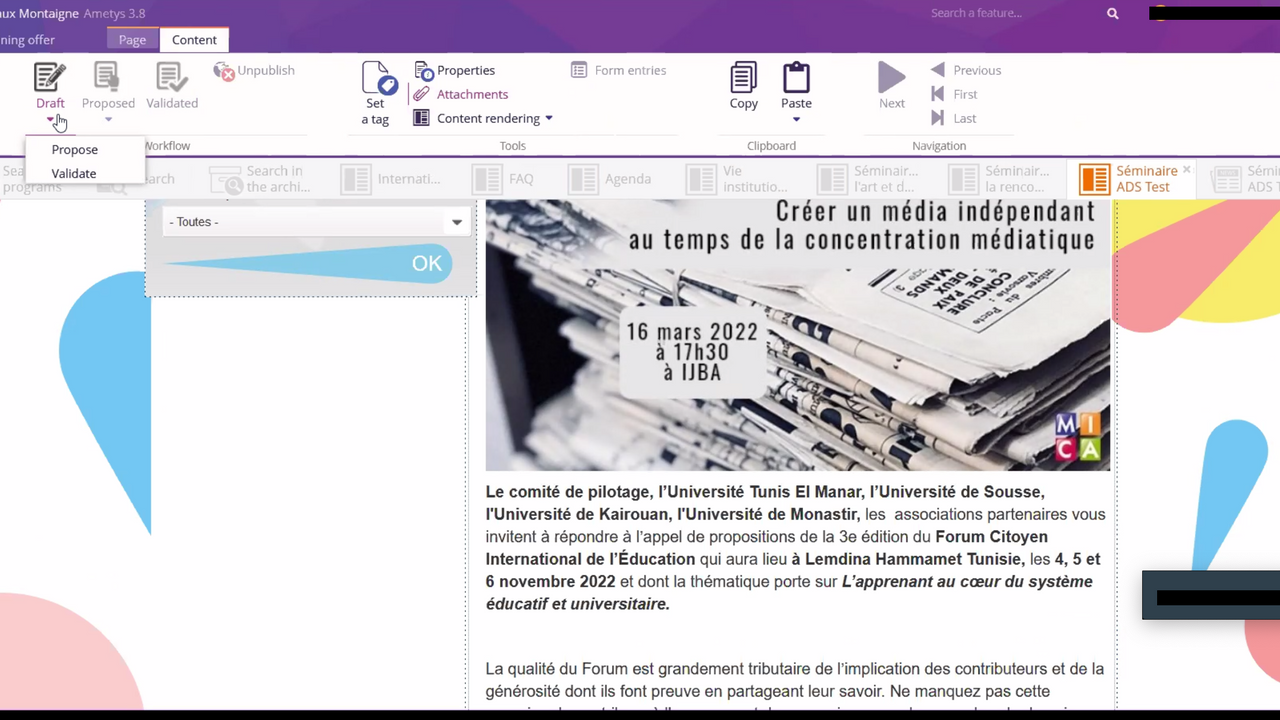Click the Paste clipboard icon
This screenshot has height=720, width=1280.
click(796, 80)
